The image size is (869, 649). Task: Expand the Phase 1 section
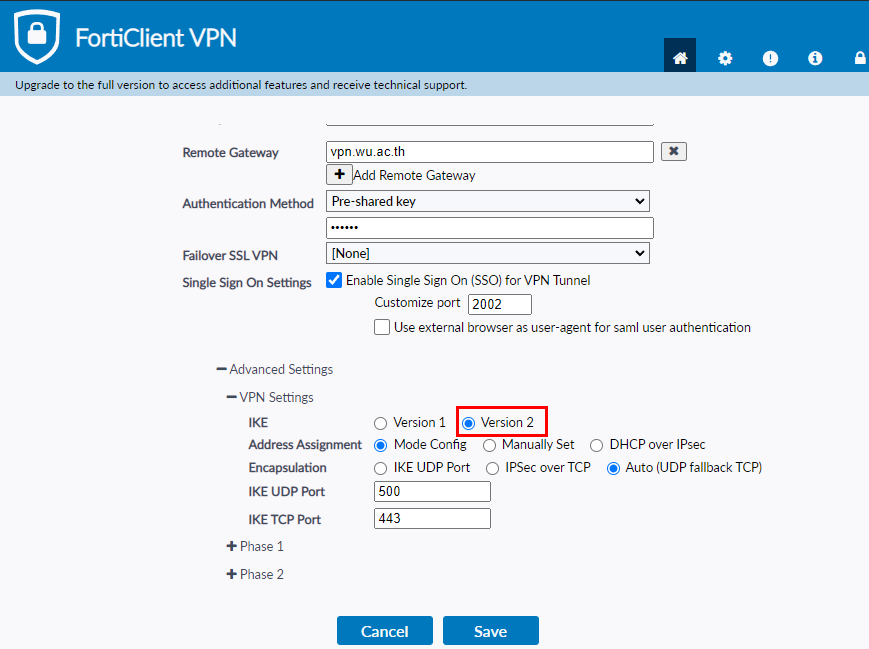[x=255, y=547]
